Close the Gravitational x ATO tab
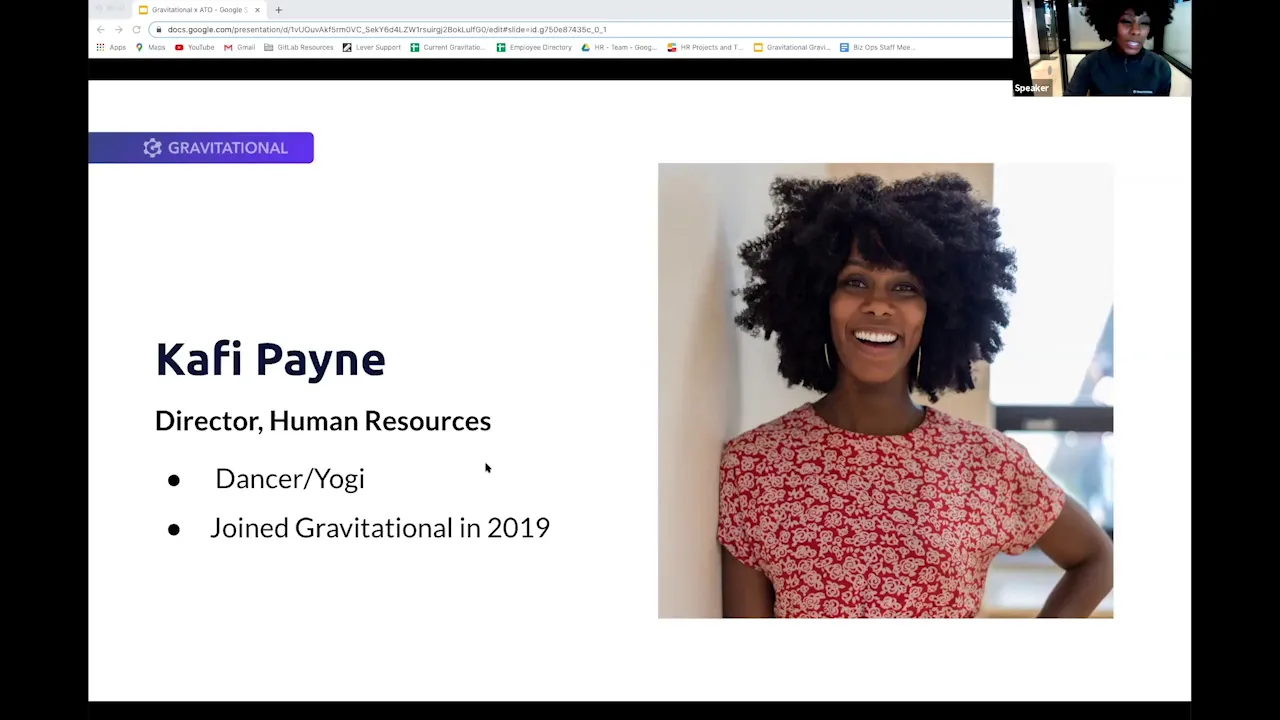The height and width of the screenshot is (720, 1280). 257,10
